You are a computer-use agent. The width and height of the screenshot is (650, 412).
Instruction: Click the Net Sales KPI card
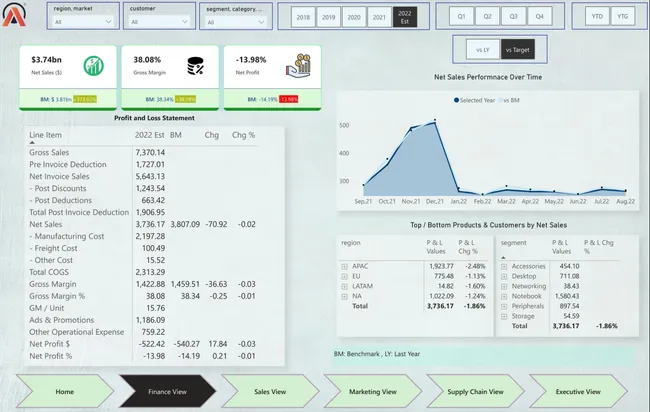(68, 78)
